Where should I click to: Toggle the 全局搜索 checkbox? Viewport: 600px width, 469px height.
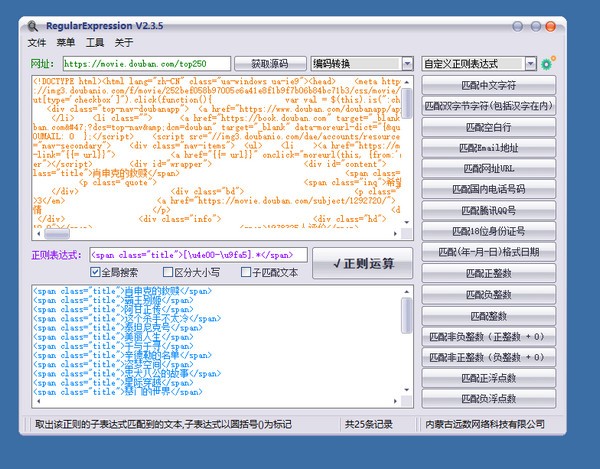click(x=97, y=272)
